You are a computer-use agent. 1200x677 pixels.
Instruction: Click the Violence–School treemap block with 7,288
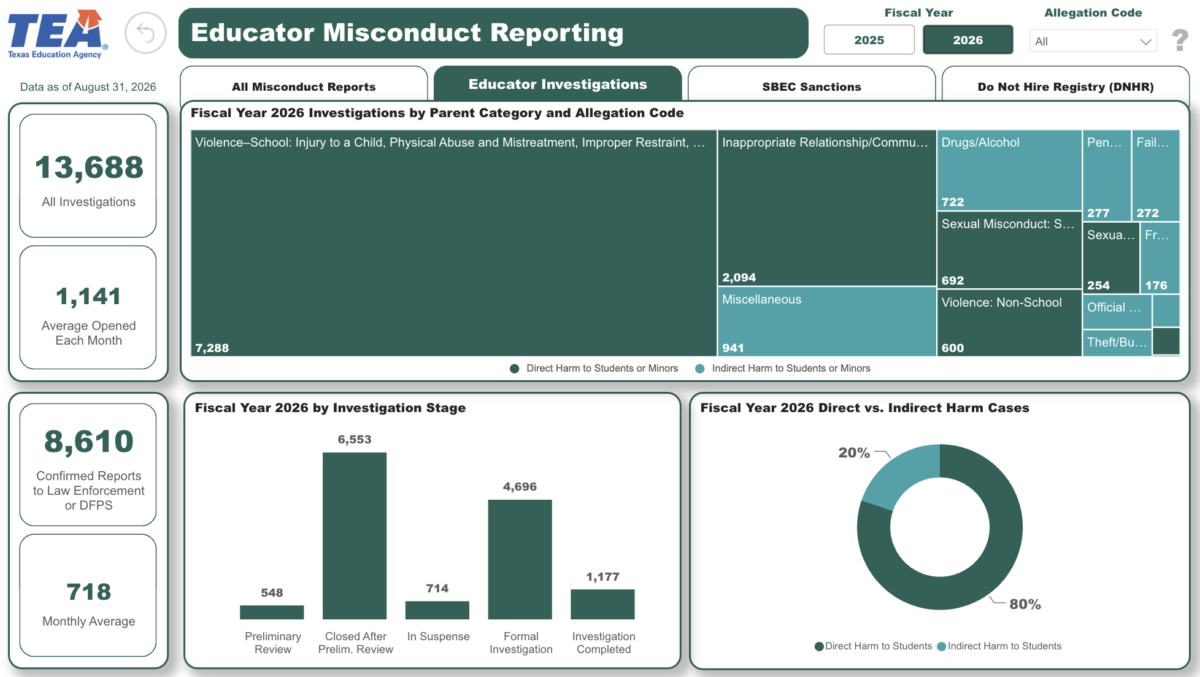point(454,243)
